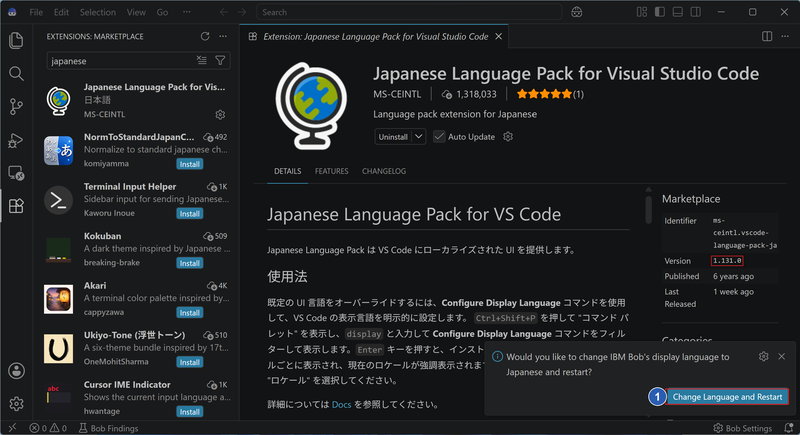The width and height of the screenshot is (800, 435).
Task: Click MS-CEINTL publisher name in header
Action: pos(397,94)
